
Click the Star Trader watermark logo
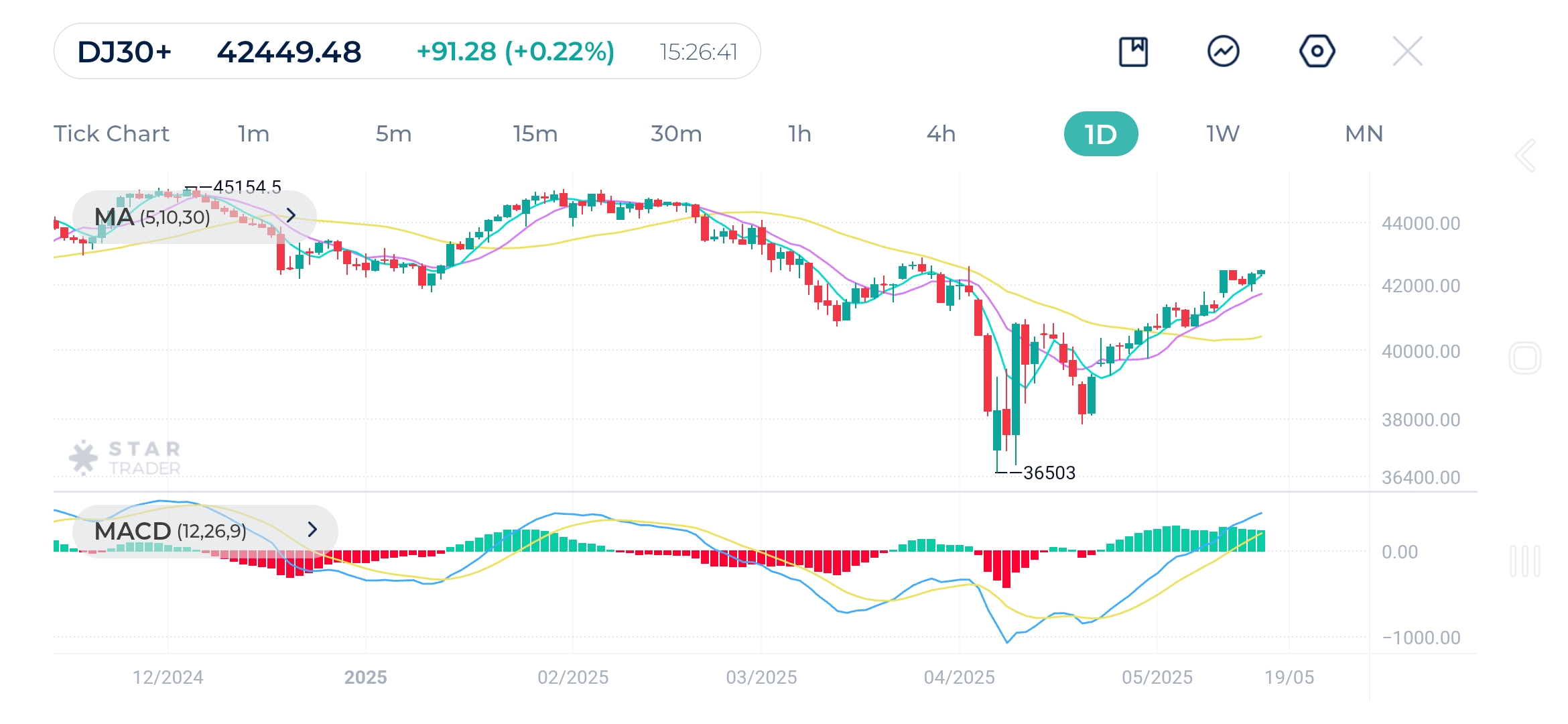coord(125,458)
